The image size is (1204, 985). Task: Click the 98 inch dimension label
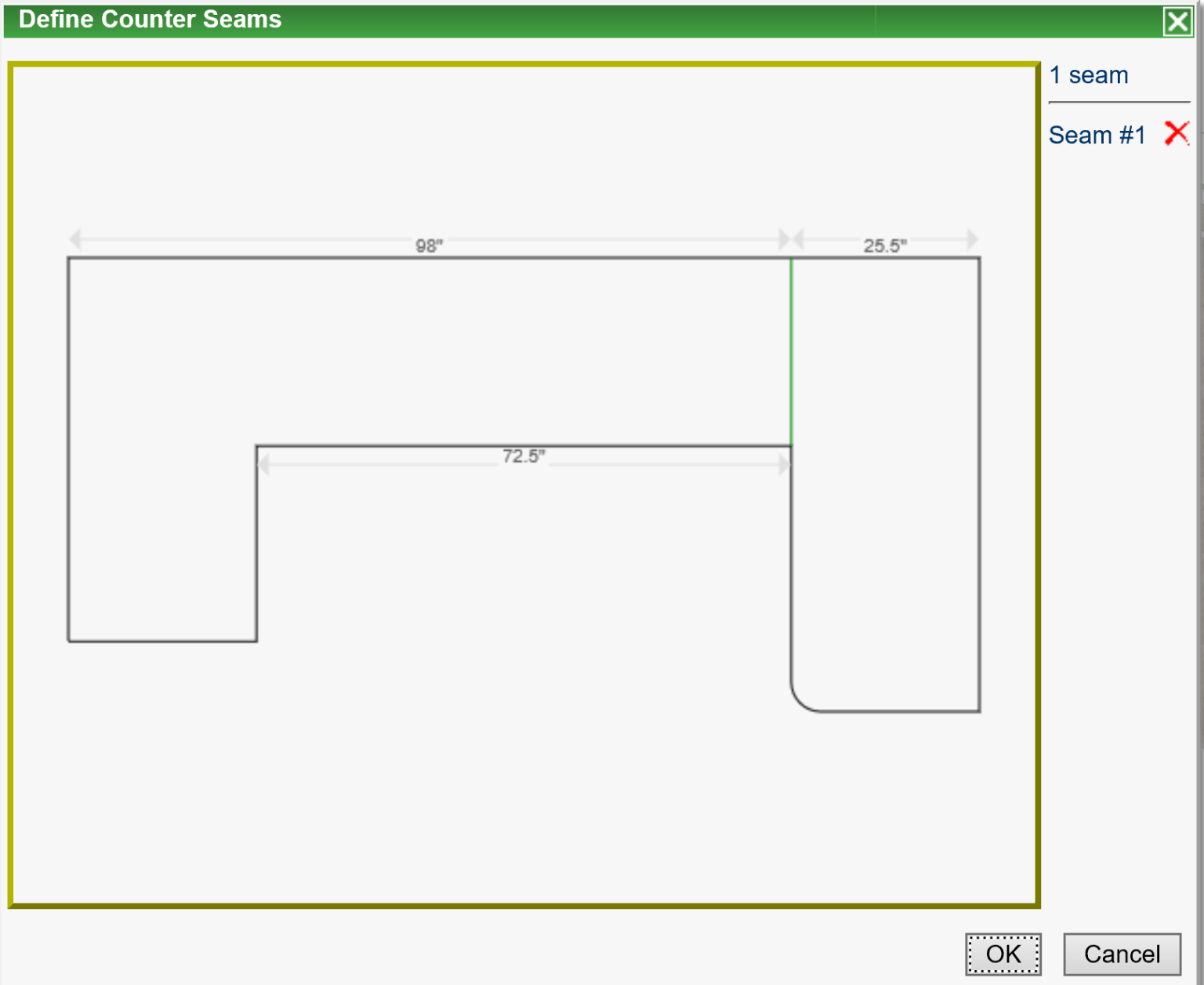pos(428,245)
